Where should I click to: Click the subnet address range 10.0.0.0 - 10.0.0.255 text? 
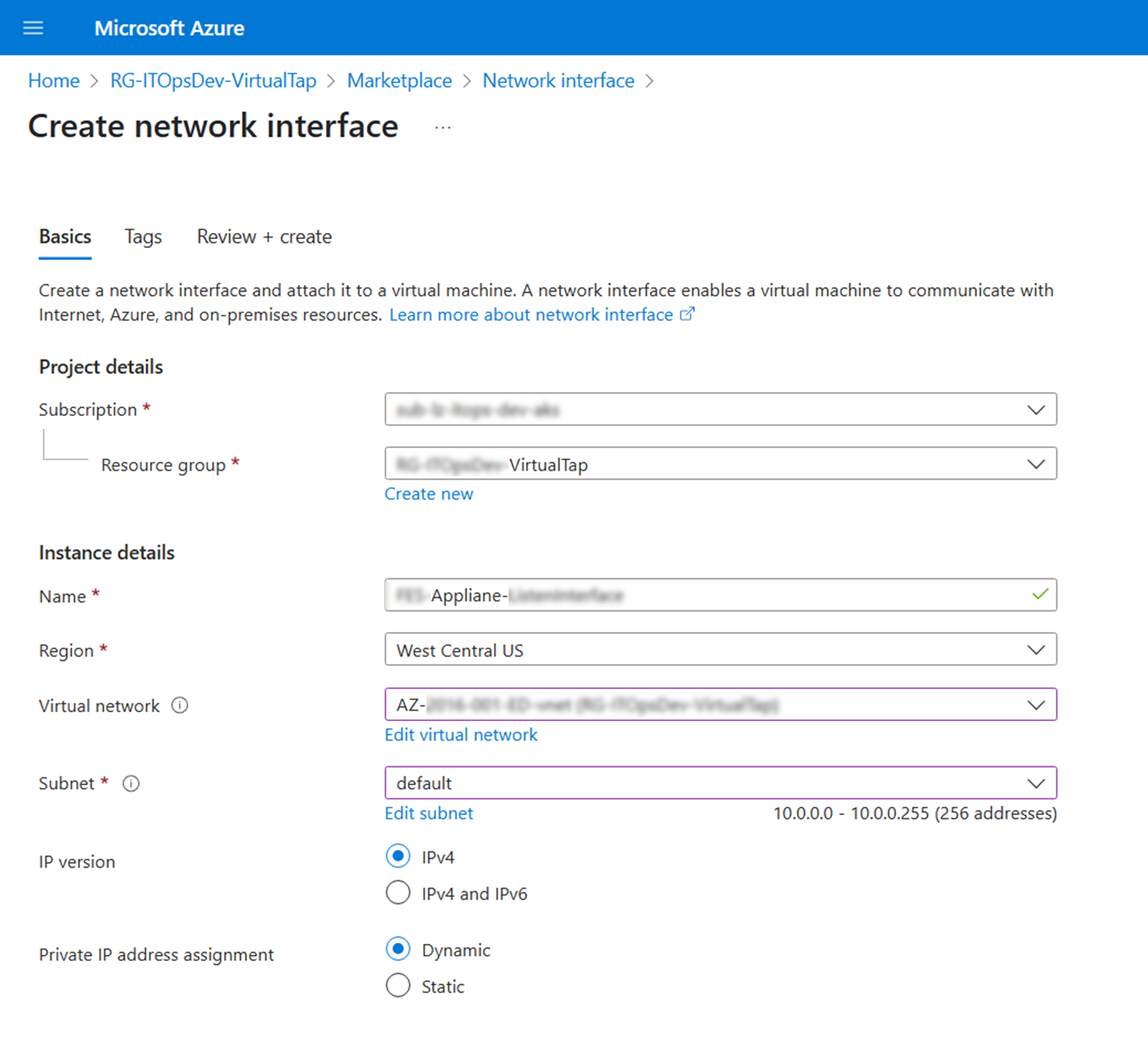pyautogui.click(x=915, y=814)
